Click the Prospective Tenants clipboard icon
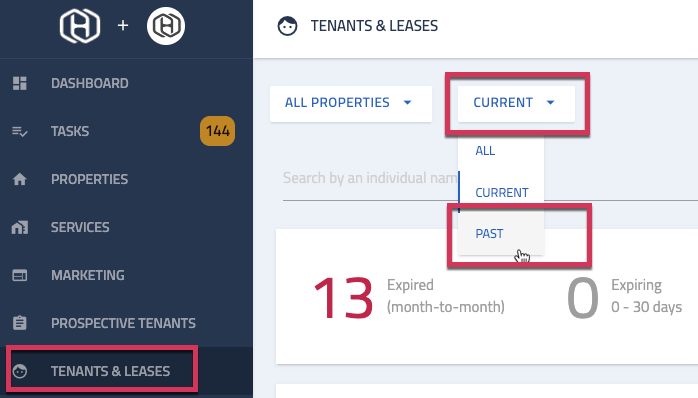 tap(20, 323)
